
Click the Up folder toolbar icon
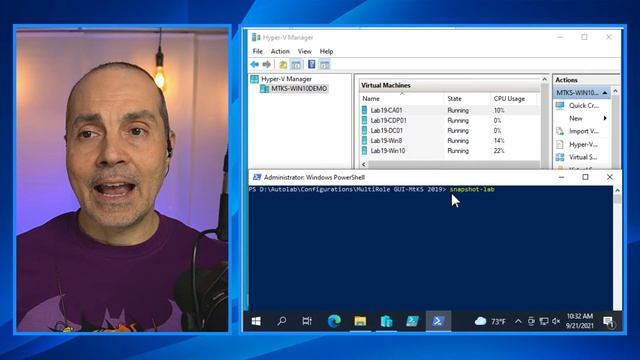tap(283, 64)
